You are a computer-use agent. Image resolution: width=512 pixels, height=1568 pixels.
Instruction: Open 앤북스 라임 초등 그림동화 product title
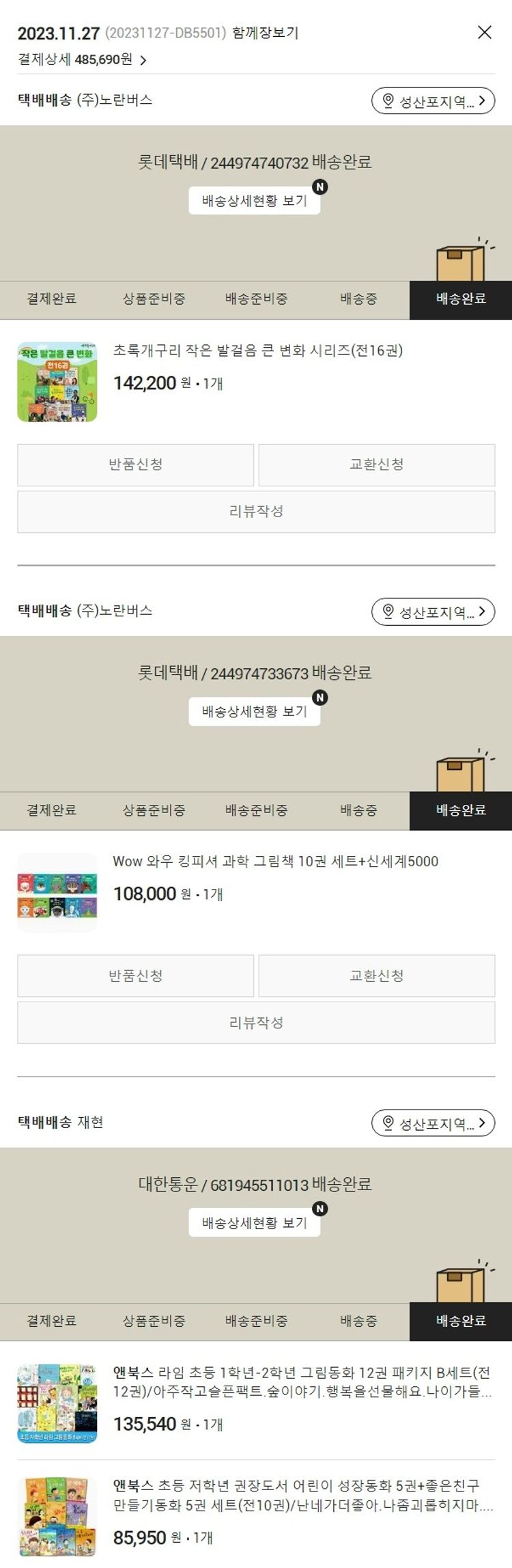[x=302, y=1381]
